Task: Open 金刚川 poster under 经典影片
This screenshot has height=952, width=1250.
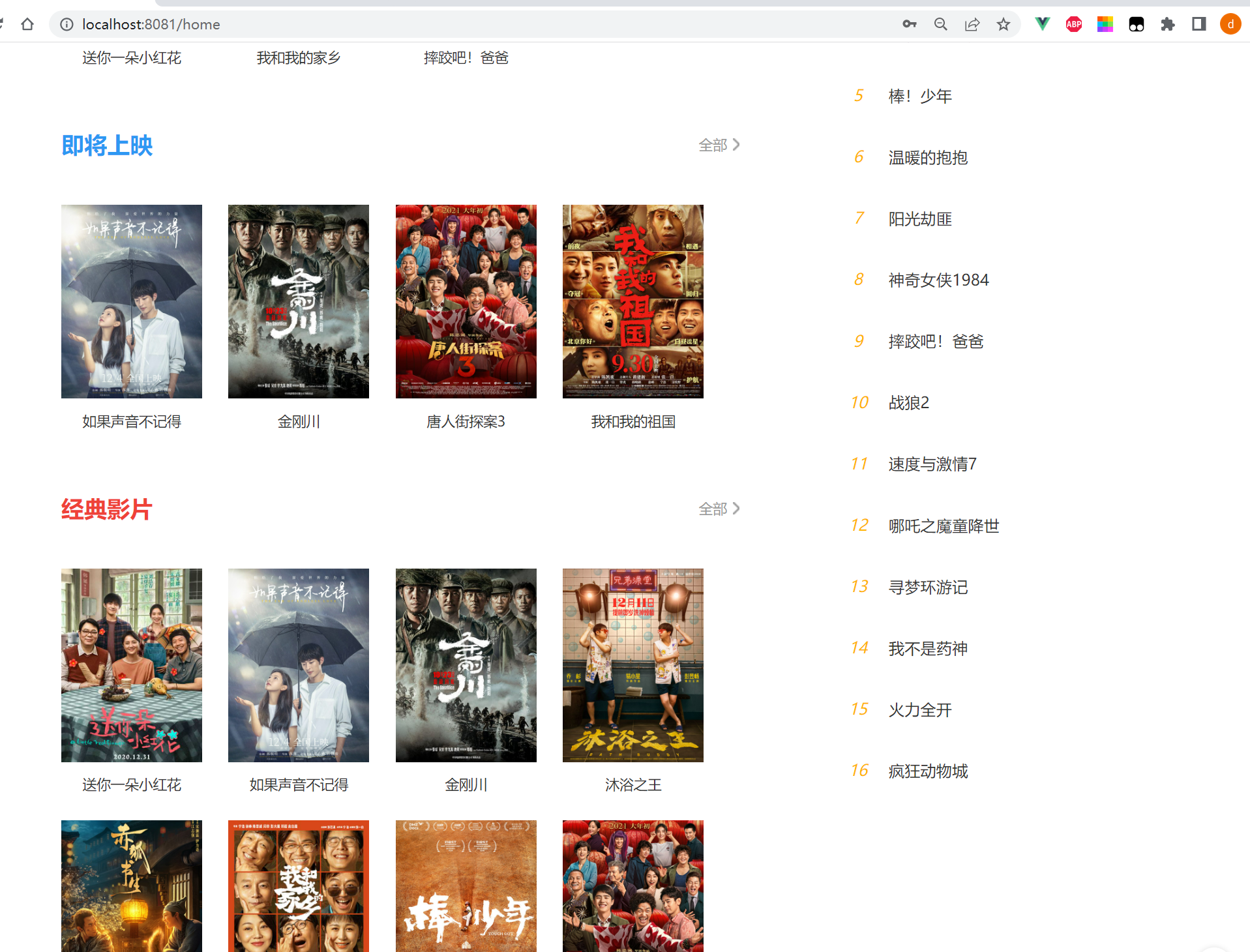Action: 466,665
